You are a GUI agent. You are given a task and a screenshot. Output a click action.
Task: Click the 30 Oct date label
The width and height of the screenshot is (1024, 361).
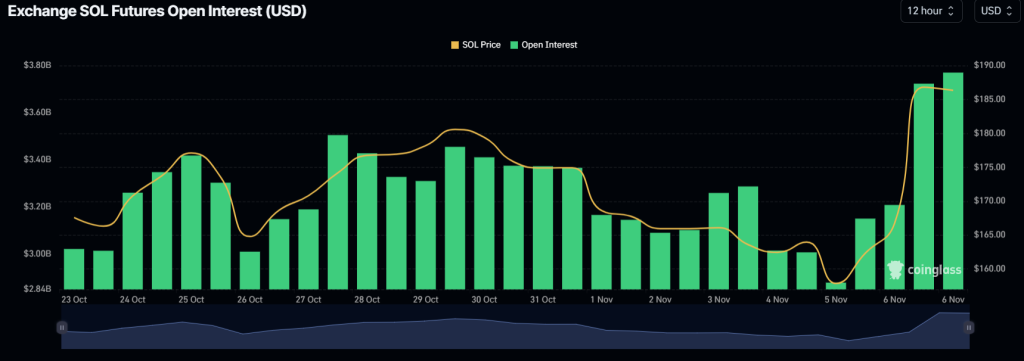tap(484, 300)
